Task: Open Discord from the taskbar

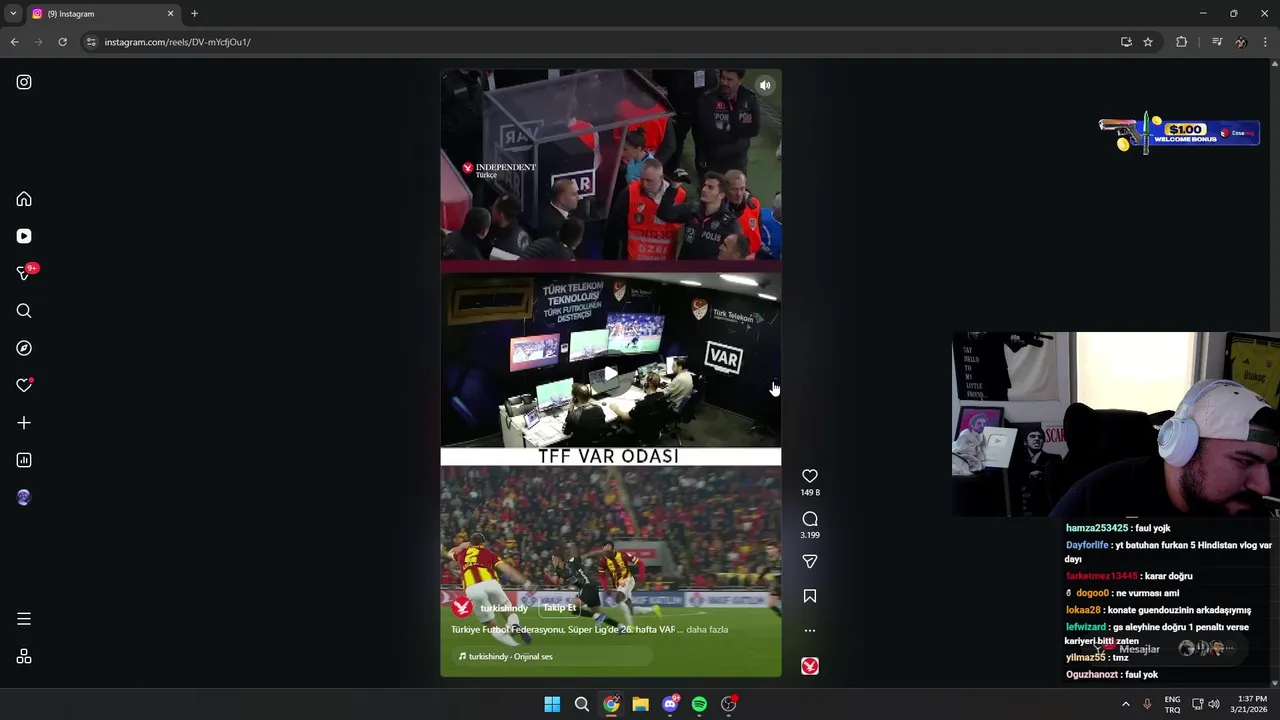Action: pos(670,704)
